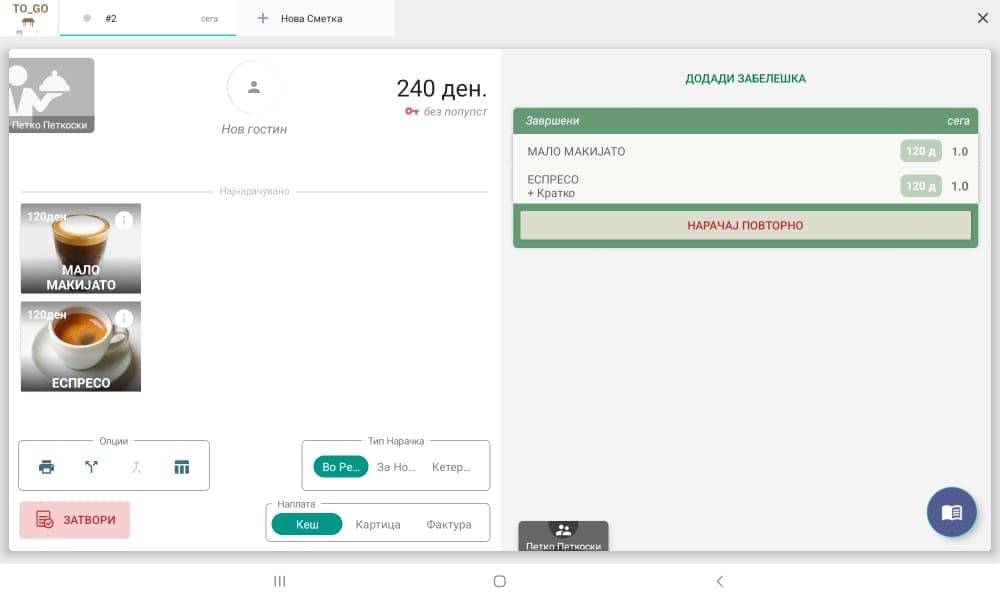Open the waiter profile tile at top left
The width and height of the screenshot is (1000, 600).
(x=51, y=95)
